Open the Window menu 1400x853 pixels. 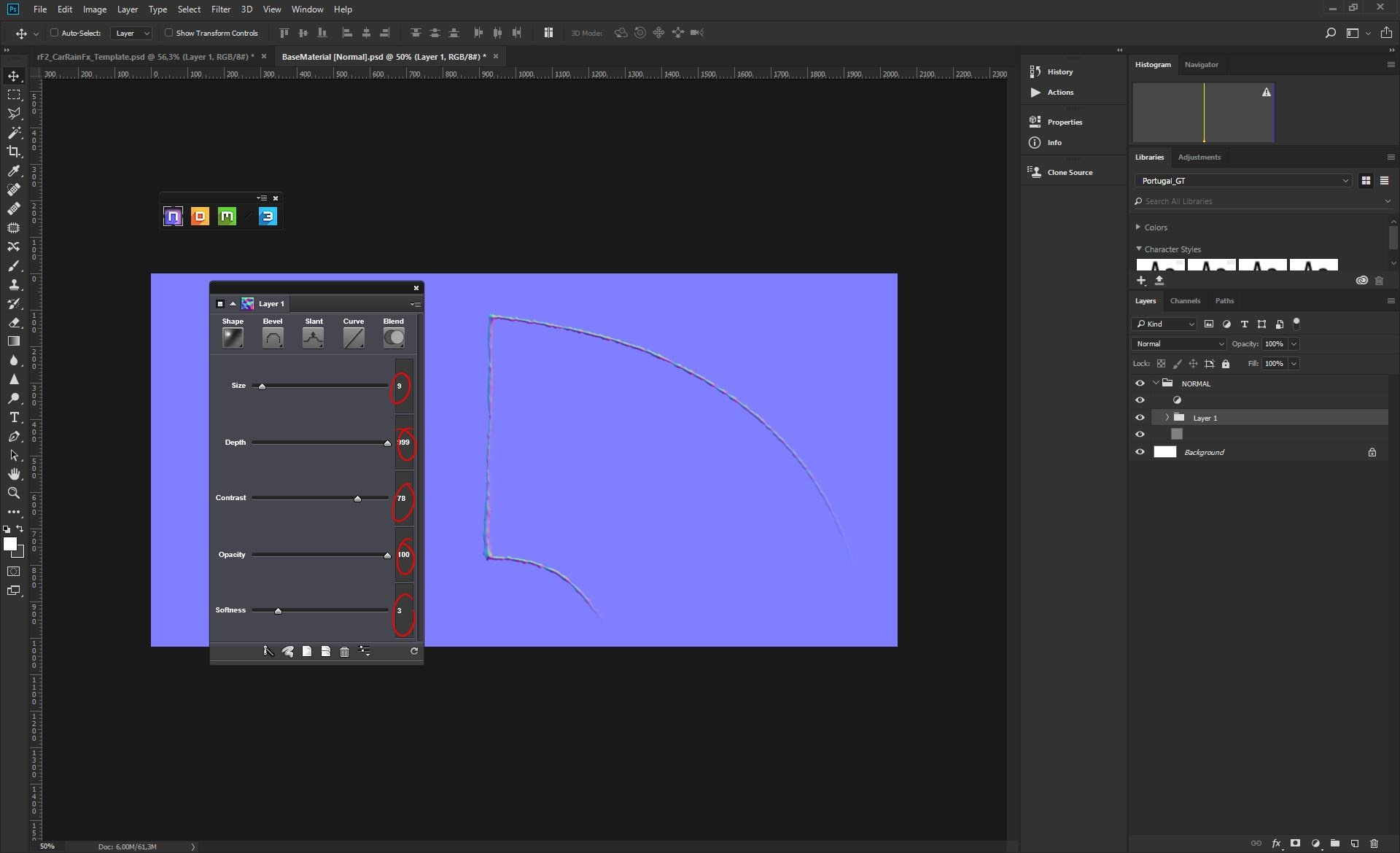click(x=307, y=9)
